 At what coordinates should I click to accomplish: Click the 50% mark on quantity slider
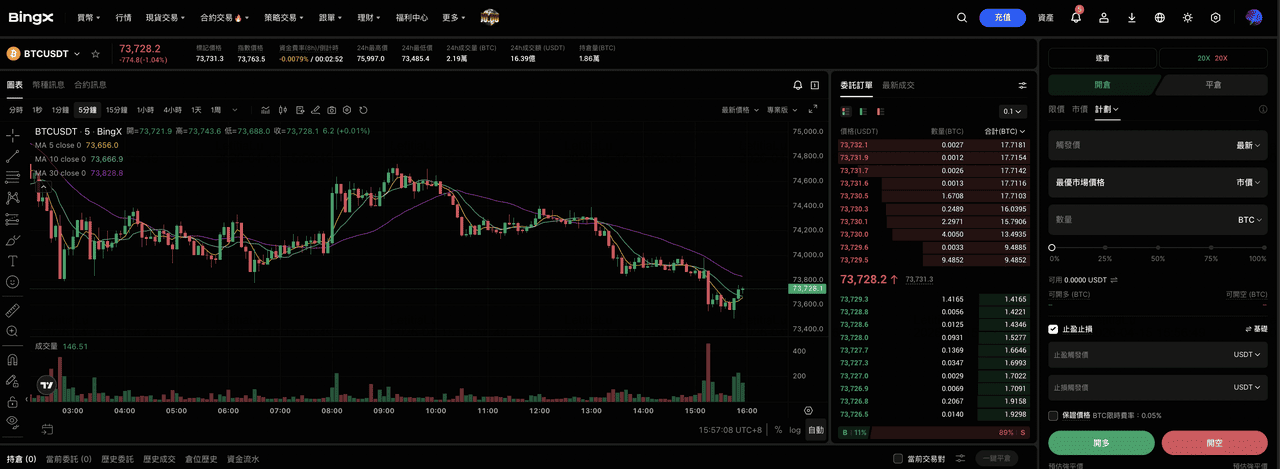pyautogui.click(x=1158, y=247)
